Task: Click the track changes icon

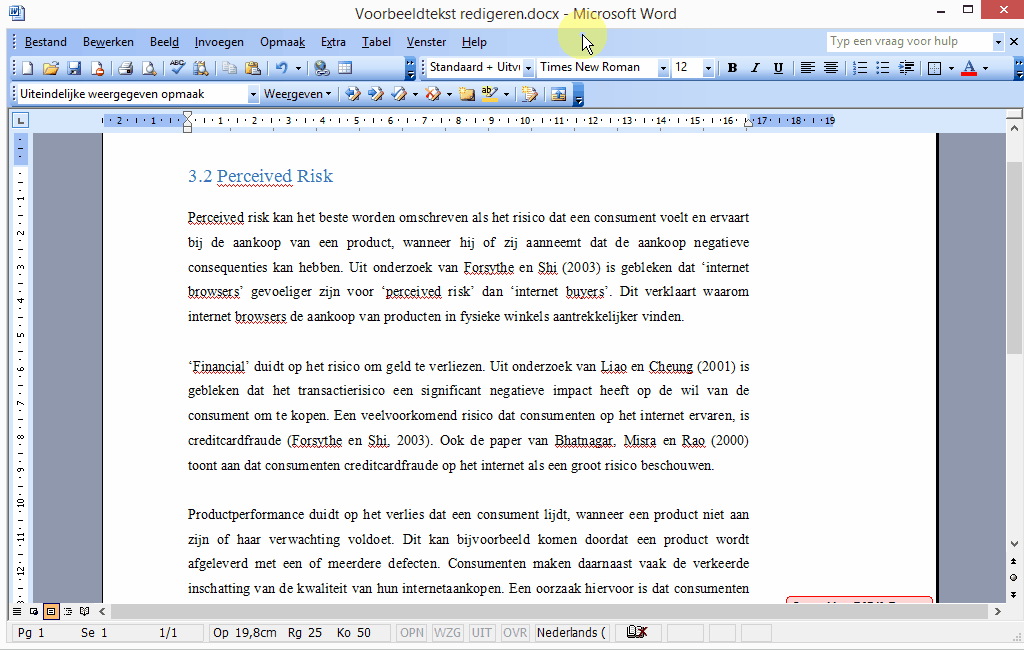Action: click(529, 95)
